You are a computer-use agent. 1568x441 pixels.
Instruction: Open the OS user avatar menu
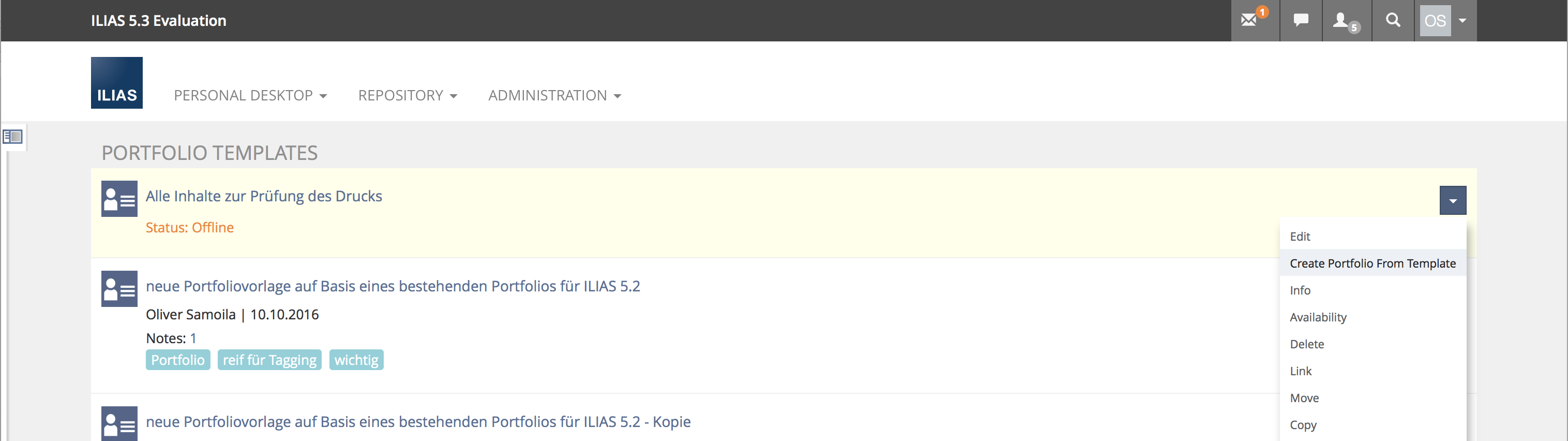click(1445, 21)
